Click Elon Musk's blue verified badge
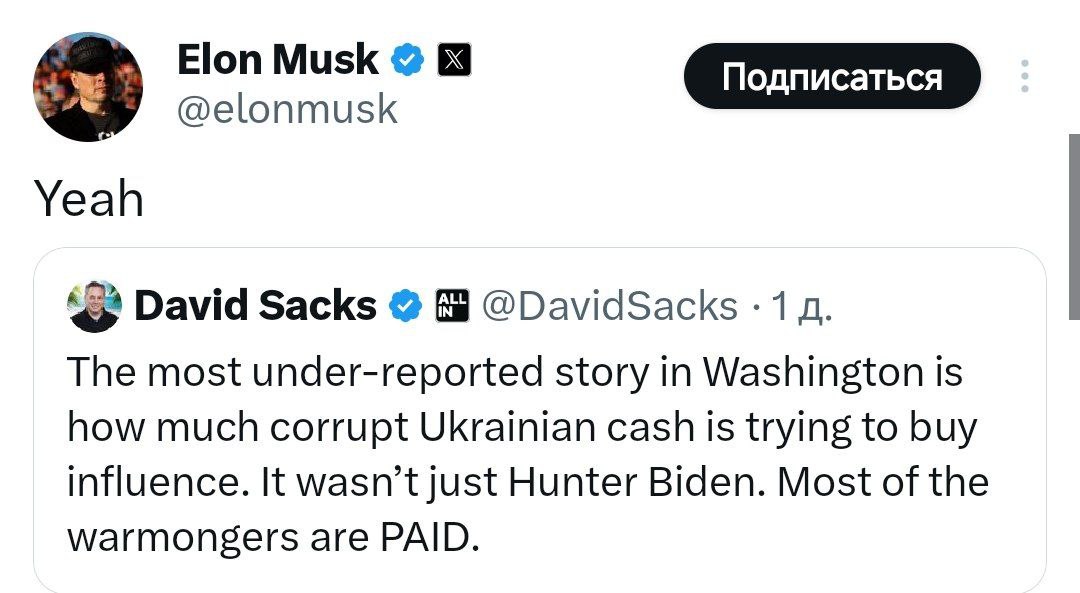The height and width of the screenshot is (593, 1080). (x=405, y=61)
